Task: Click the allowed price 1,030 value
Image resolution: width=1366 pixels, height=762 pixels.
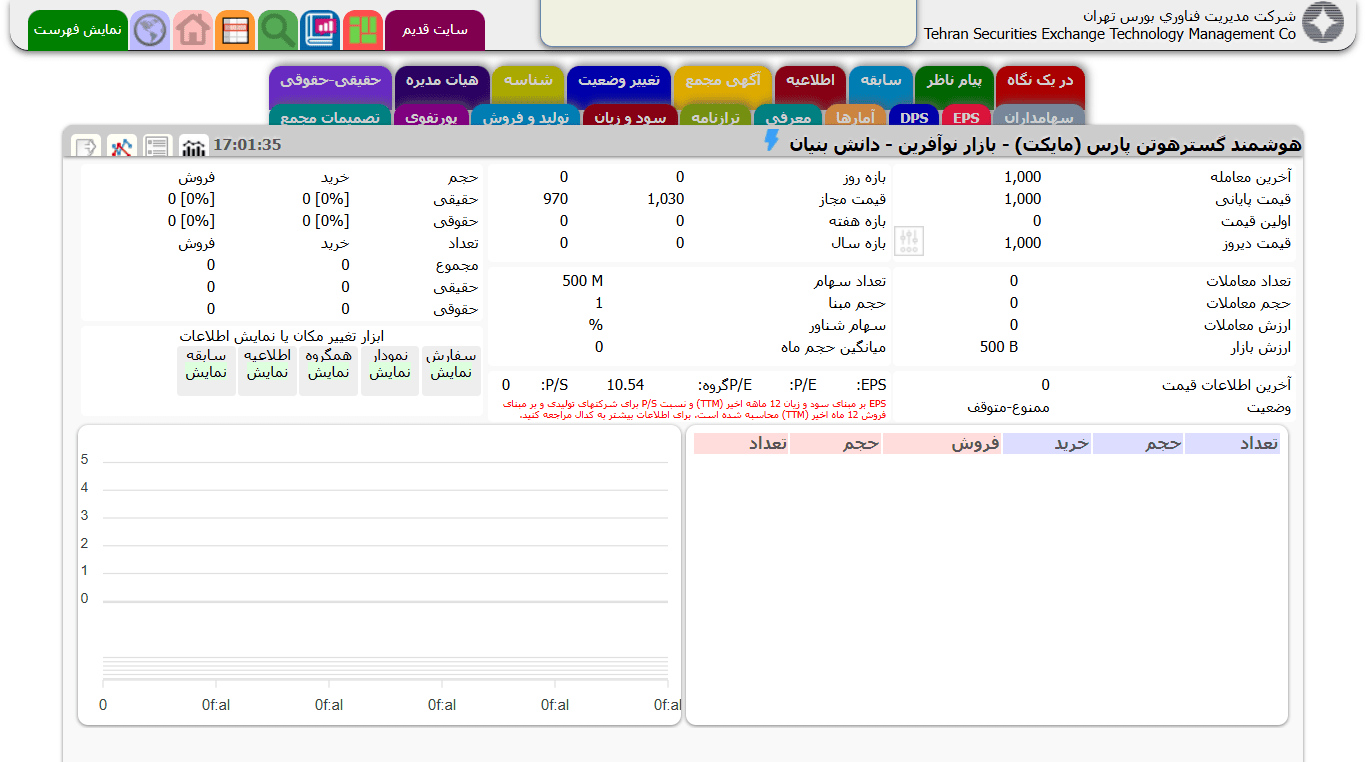Action: click(666, 199)
